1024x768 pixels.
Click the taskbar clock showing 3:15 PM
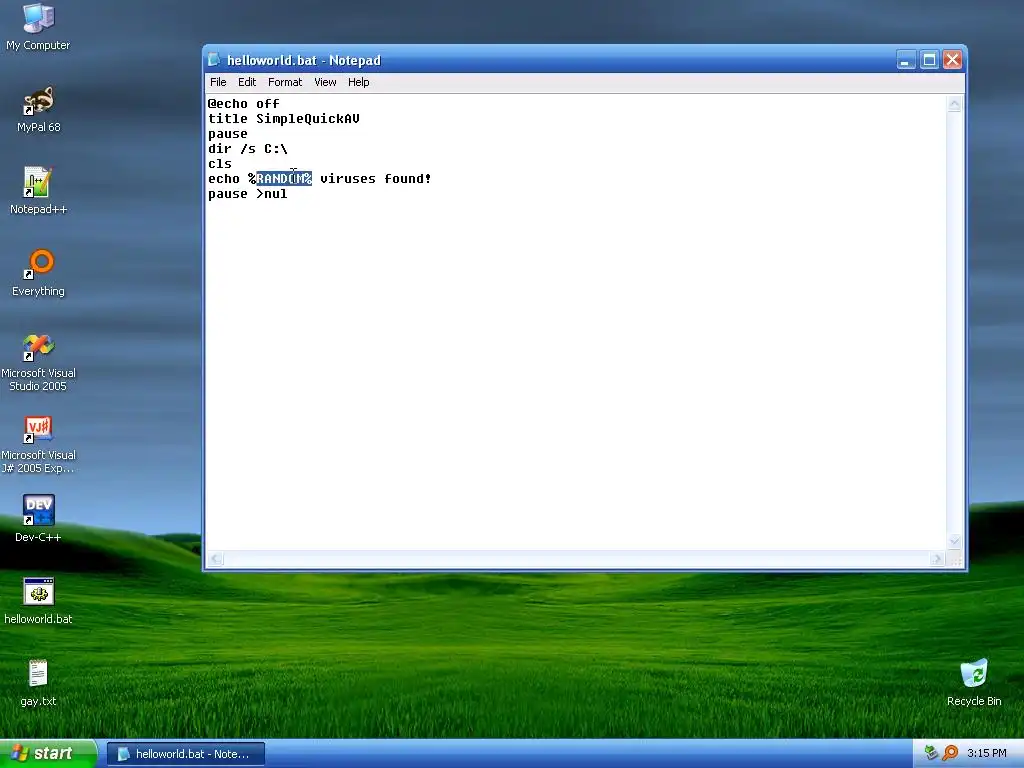(986, 754)
